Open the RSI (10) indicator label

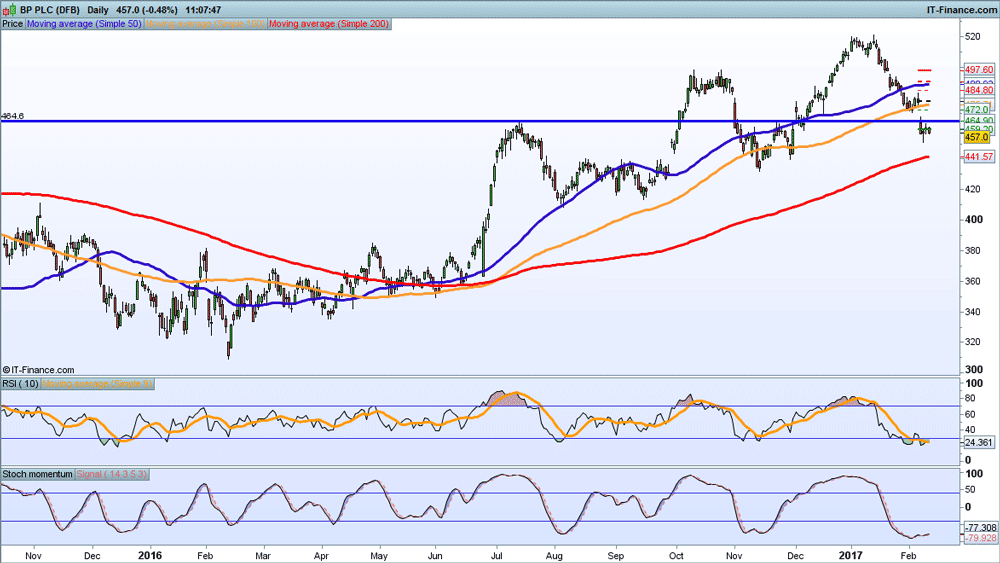tap(21, 384)
